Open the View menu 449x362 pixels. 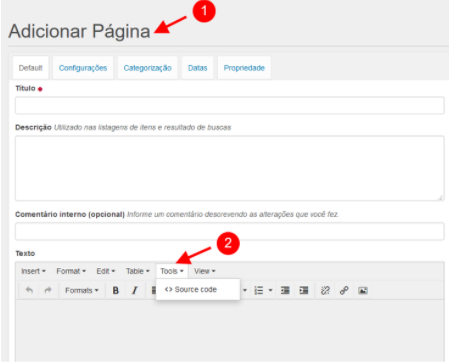(205, 271)
